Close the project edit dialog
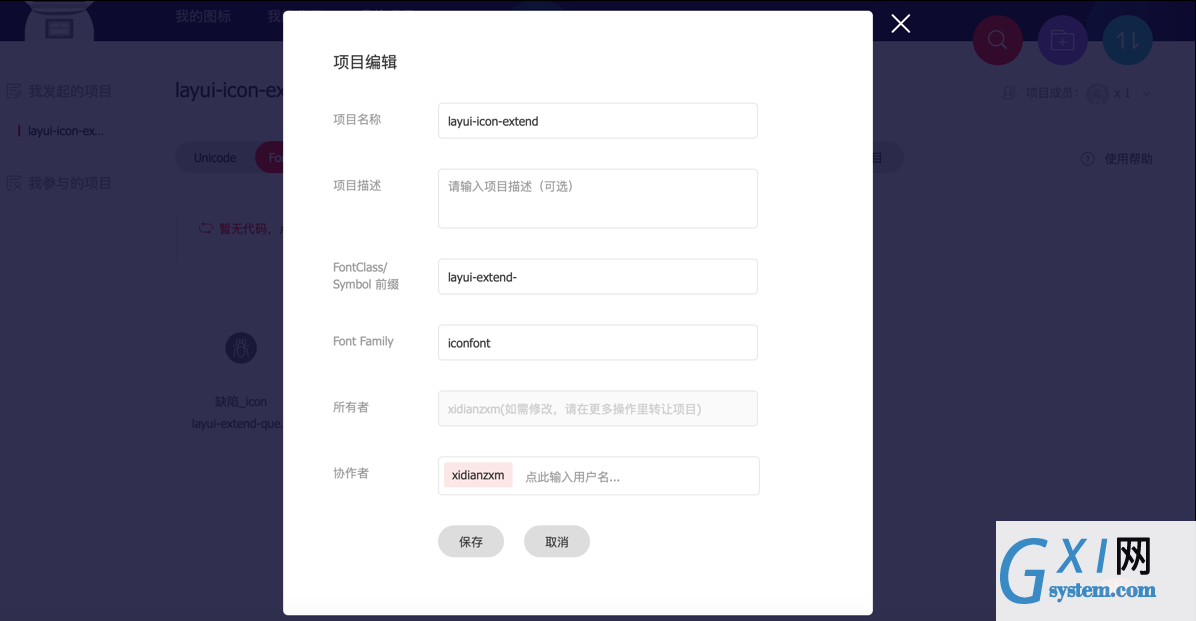The height and width of the screenshot is (621, 1196). [x=901, y=24]
